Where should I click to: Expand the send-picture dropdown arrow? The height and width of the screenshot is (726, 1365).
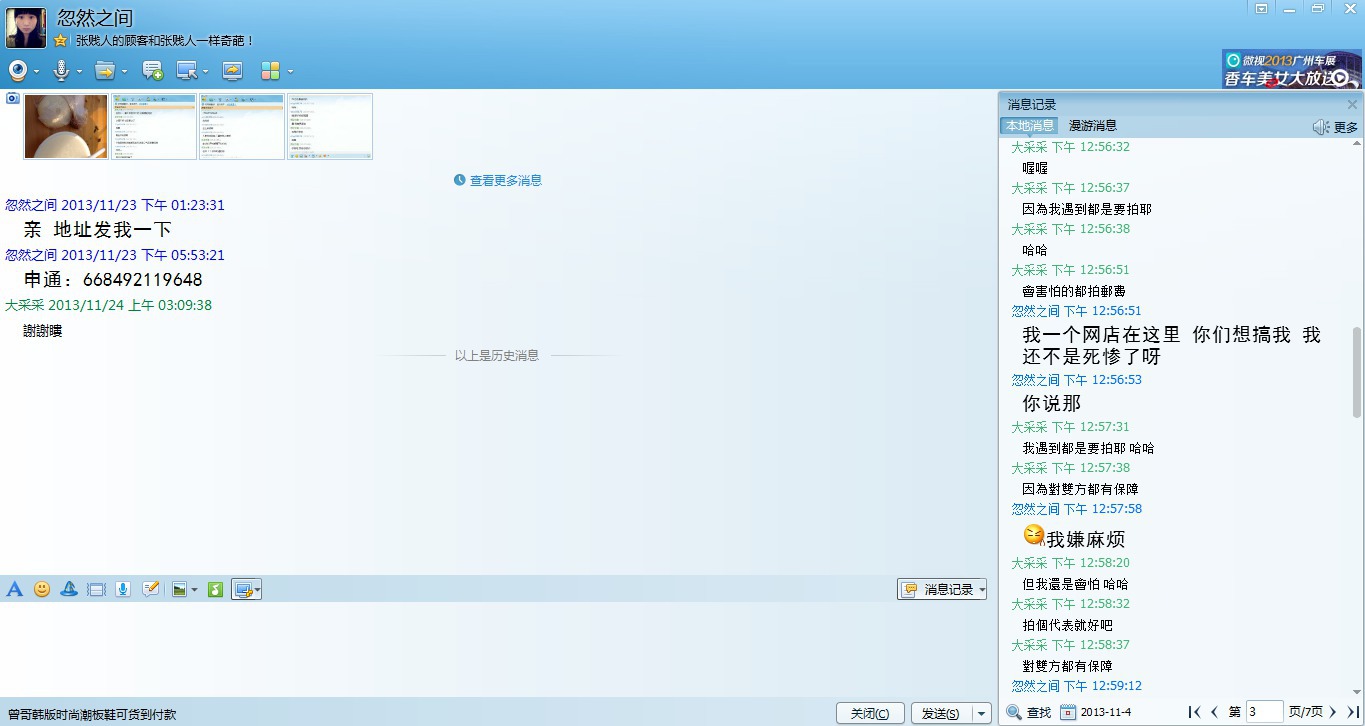click(194, 590)
